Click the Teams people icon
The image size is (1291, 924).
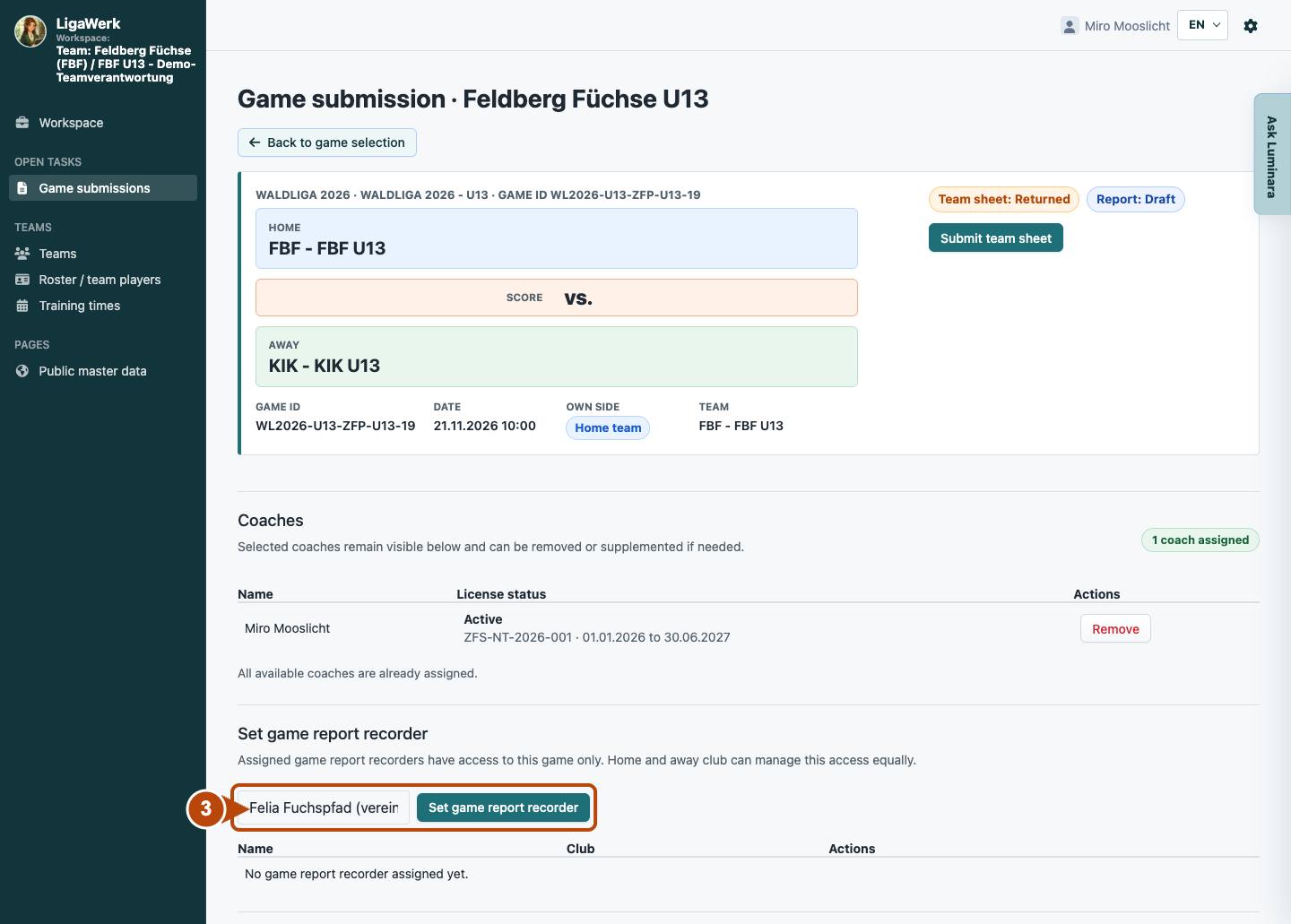22,254
